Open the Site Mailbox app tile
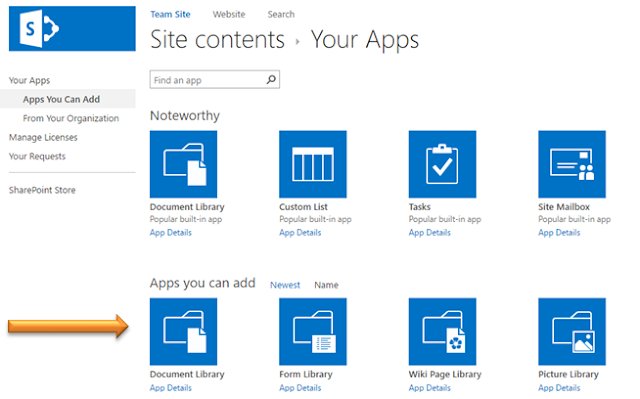This screenshot has height=399, width=640. [x=572, y=164]
